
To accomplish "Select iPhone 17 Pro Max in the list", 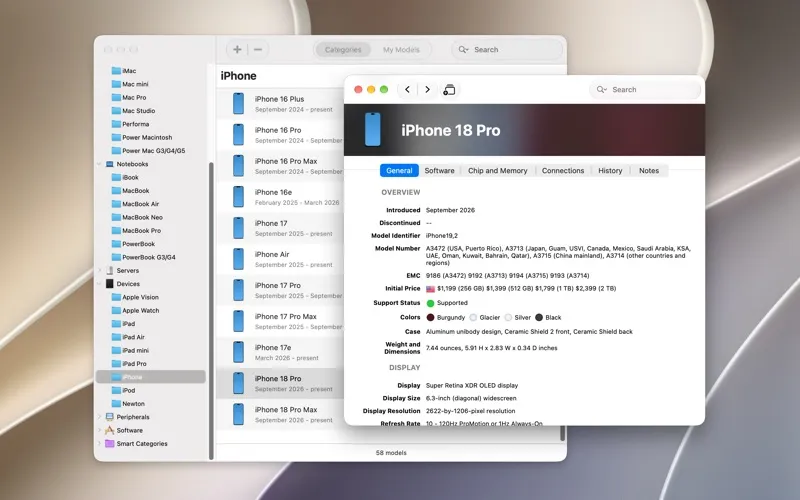I will tap(280, 321).
